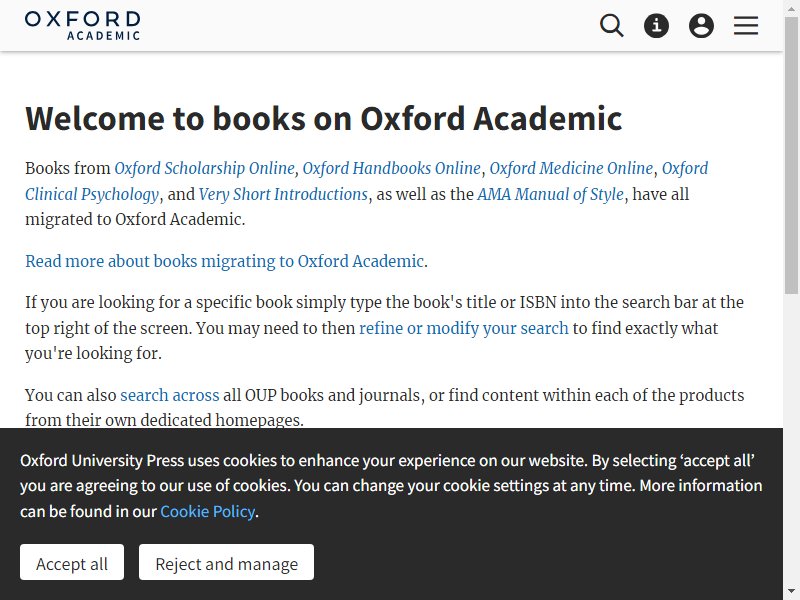Open the user account icon
800x600 pixels.
coord(701,25)
